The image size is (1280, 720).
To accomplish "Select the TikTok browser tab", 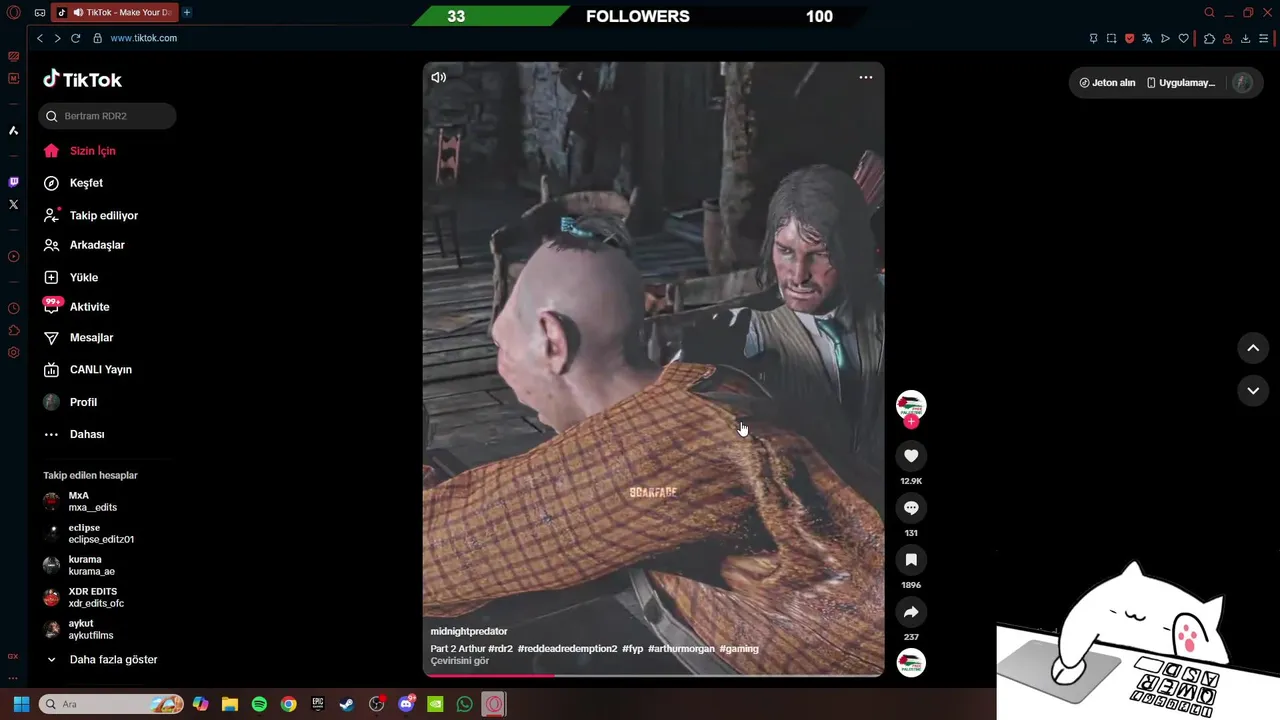I will pos(116,12).
